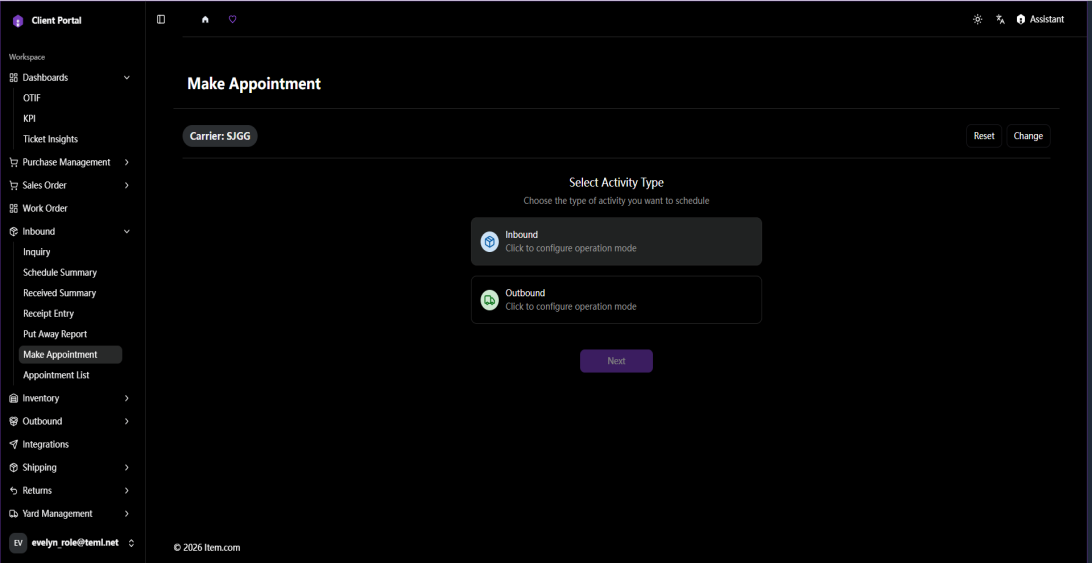Expand Sales Order chevron
The width and height of the screenshot is (1092, 563).
(x=127, y=185)
